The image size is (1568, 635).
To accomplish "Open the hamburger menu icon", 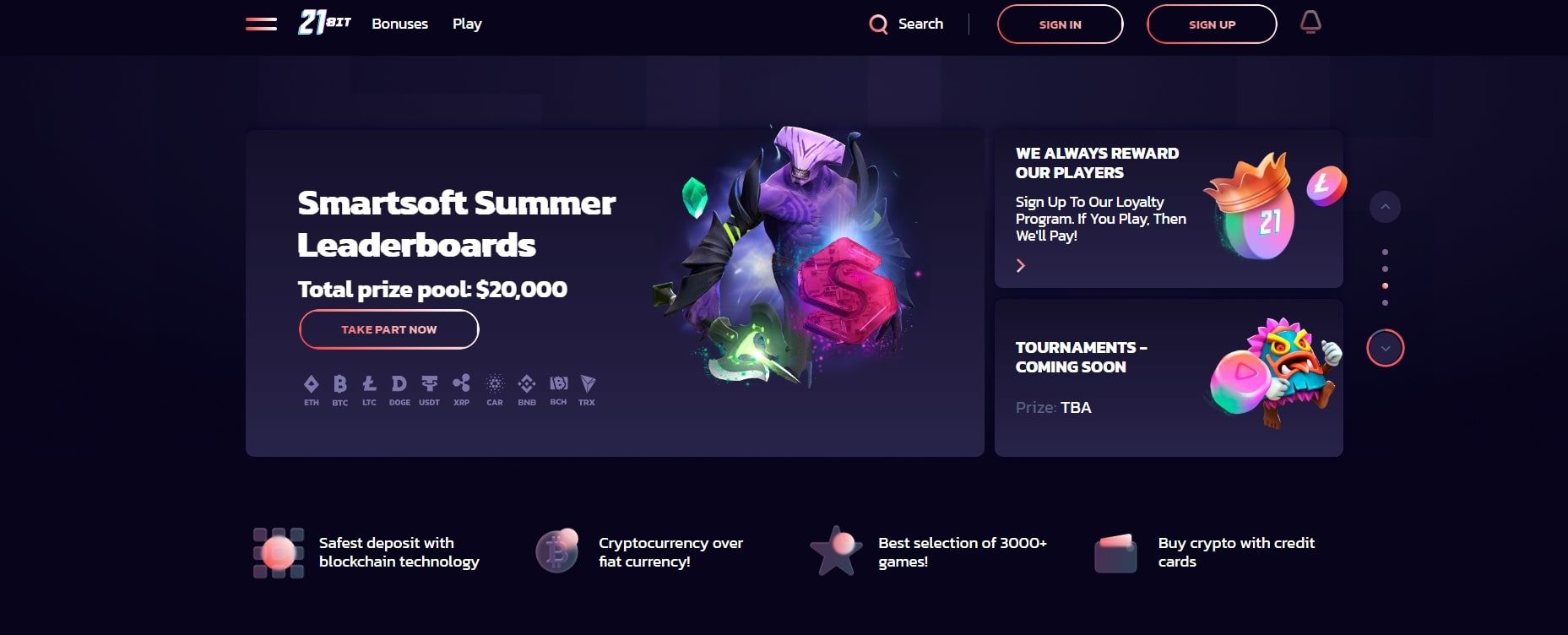I will [x=261, y=24].
